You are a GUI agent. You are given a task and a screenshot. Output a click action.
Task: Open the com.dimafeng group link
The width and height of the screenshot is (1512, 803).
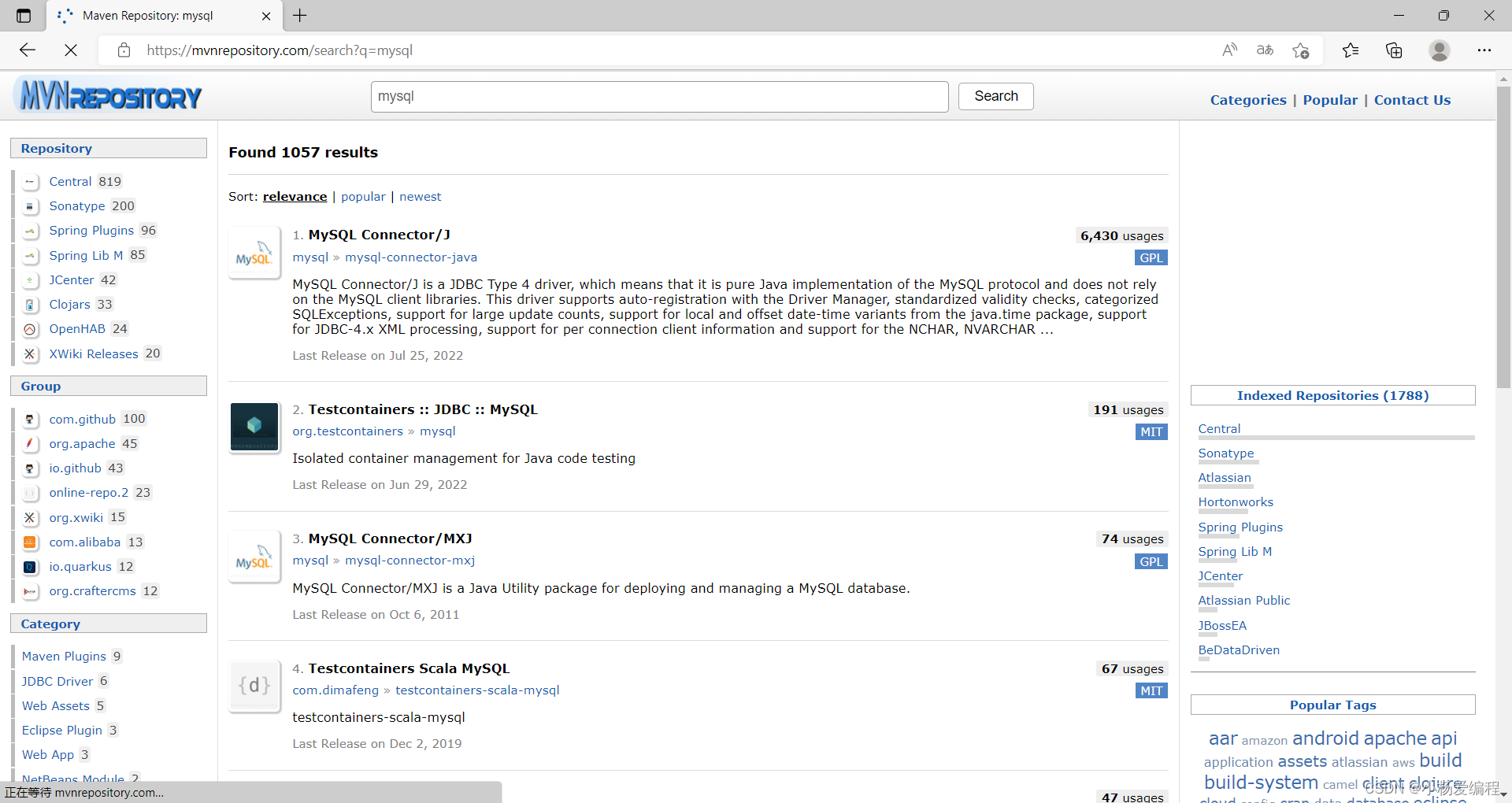[335, 690]
